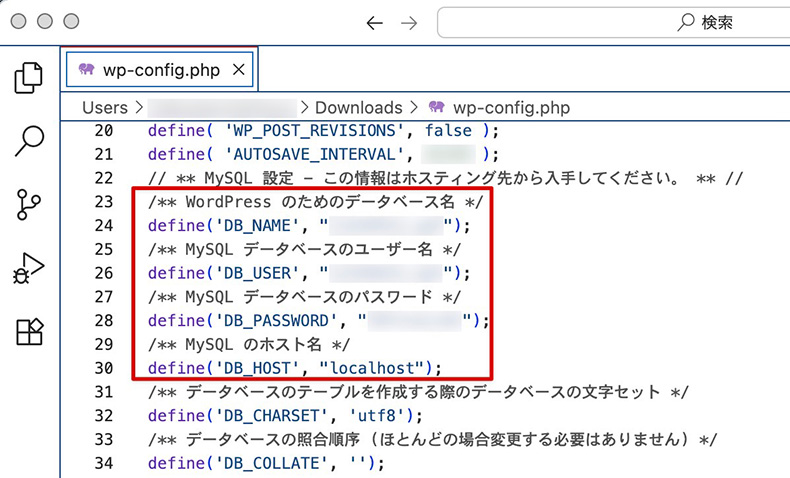Click the macOS yellow minimize window button
Screen dimensions: 790x478
click(x=45, y=21)
